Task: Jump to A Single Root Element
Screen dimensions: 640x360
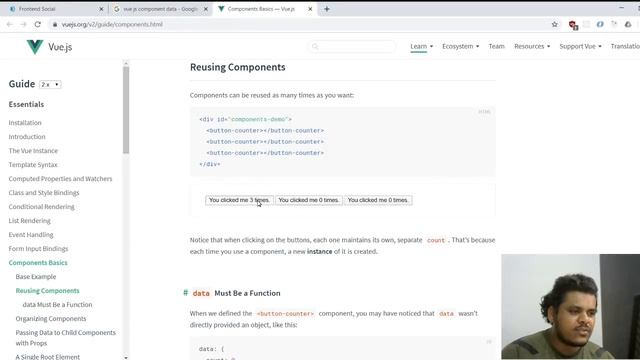Action: click(48, 357)
